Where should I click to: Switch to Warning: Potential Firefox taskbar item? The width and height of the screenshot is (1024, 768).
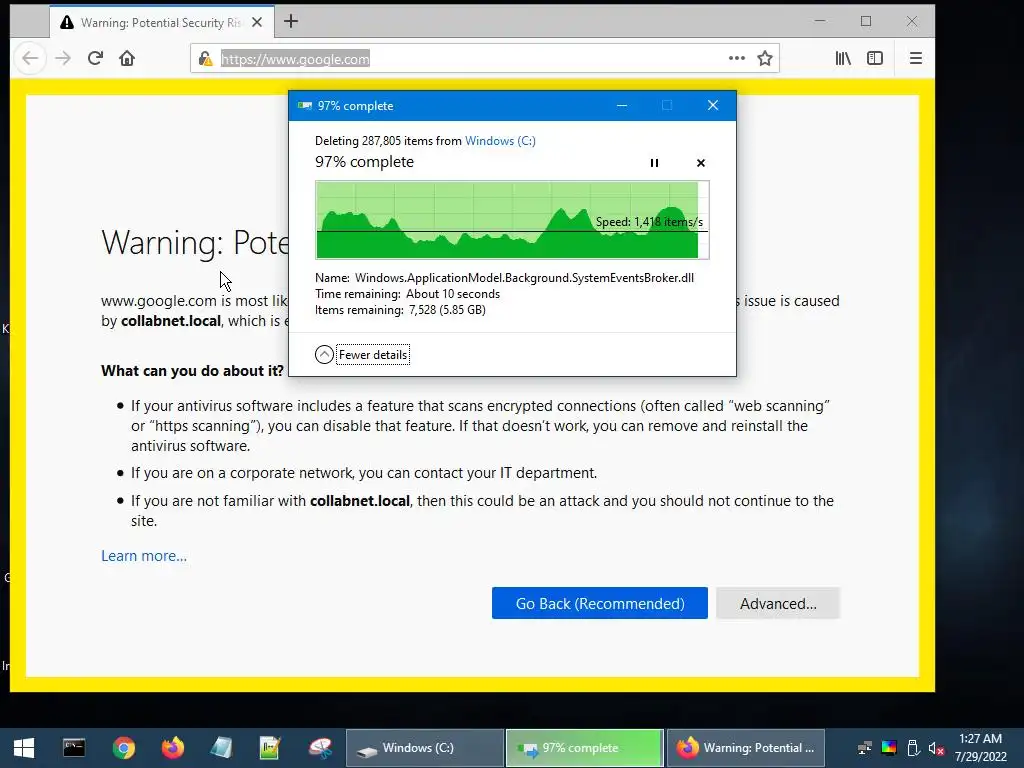click(x=746, y=748)
